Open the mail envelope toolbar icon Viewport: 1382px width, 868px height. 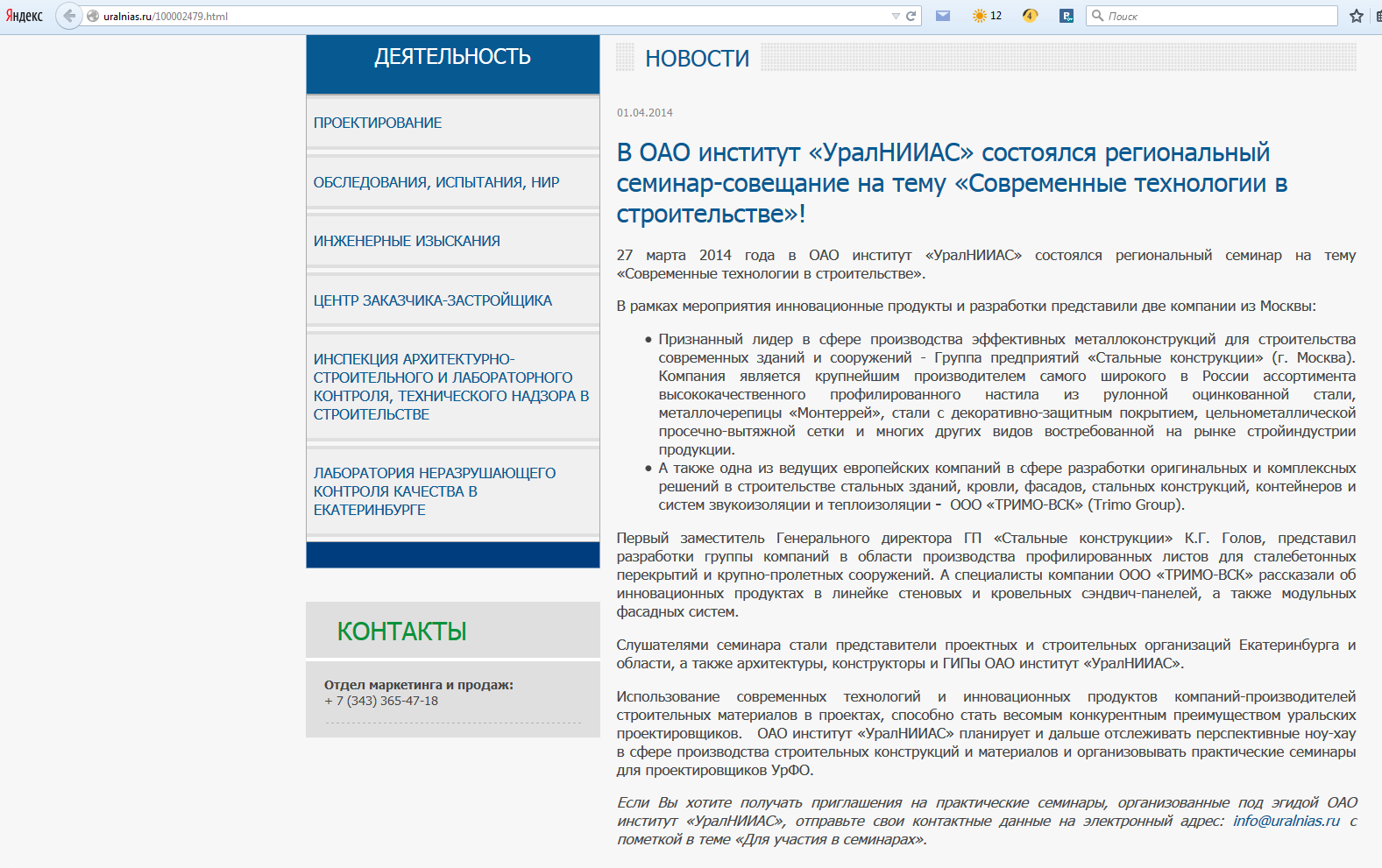click(x=943, y=16)
